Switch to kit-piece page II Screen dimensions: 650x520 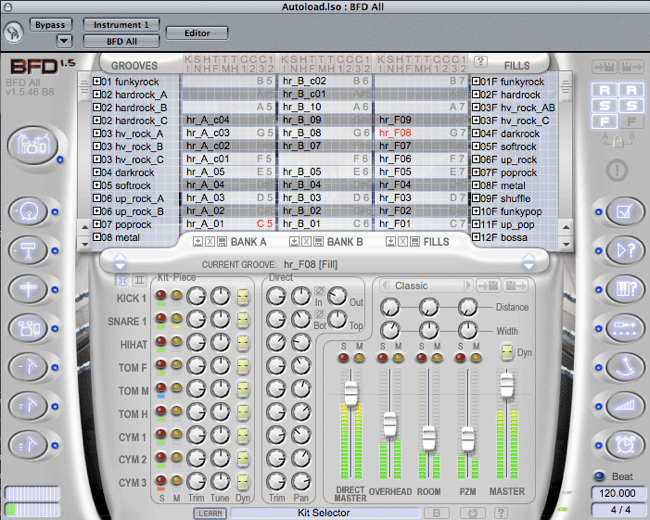click(x=139, y=281)
